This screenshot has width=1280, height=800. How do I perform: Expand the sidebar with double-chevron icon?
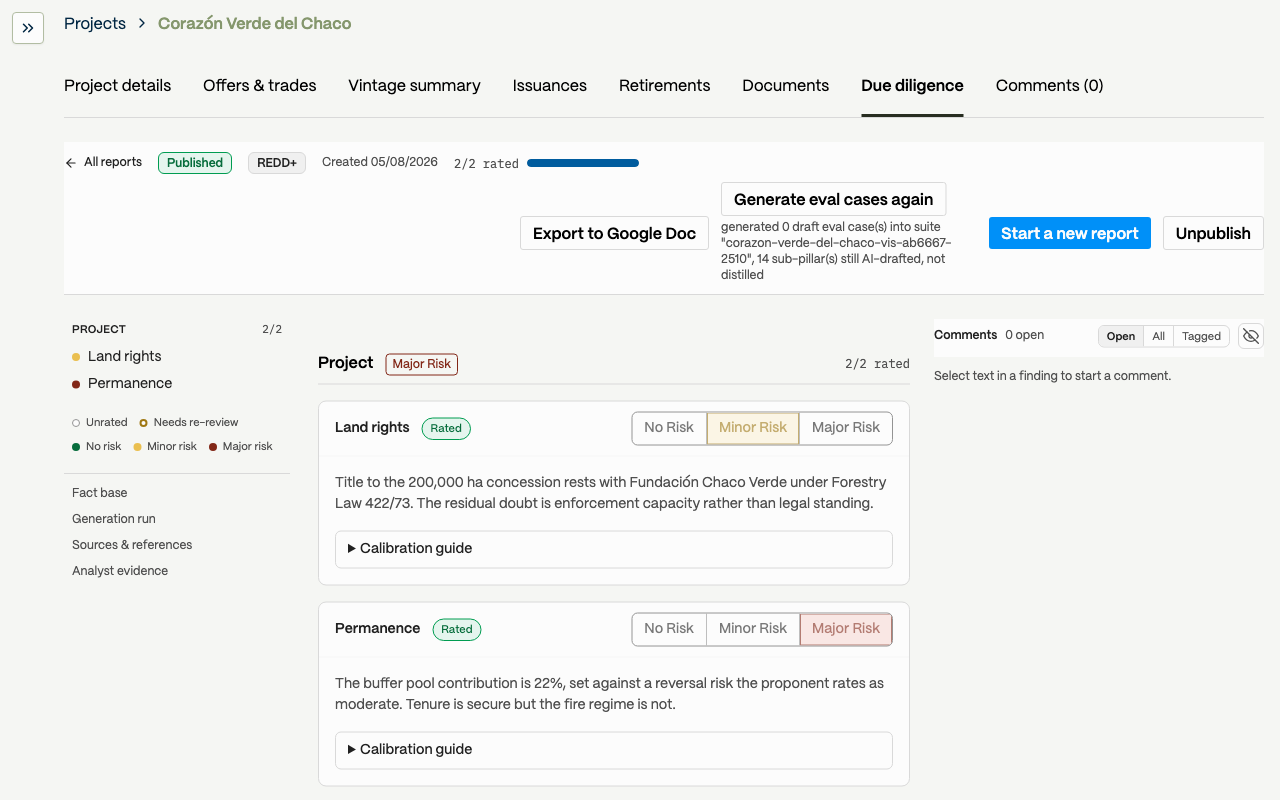click(28, 28)
